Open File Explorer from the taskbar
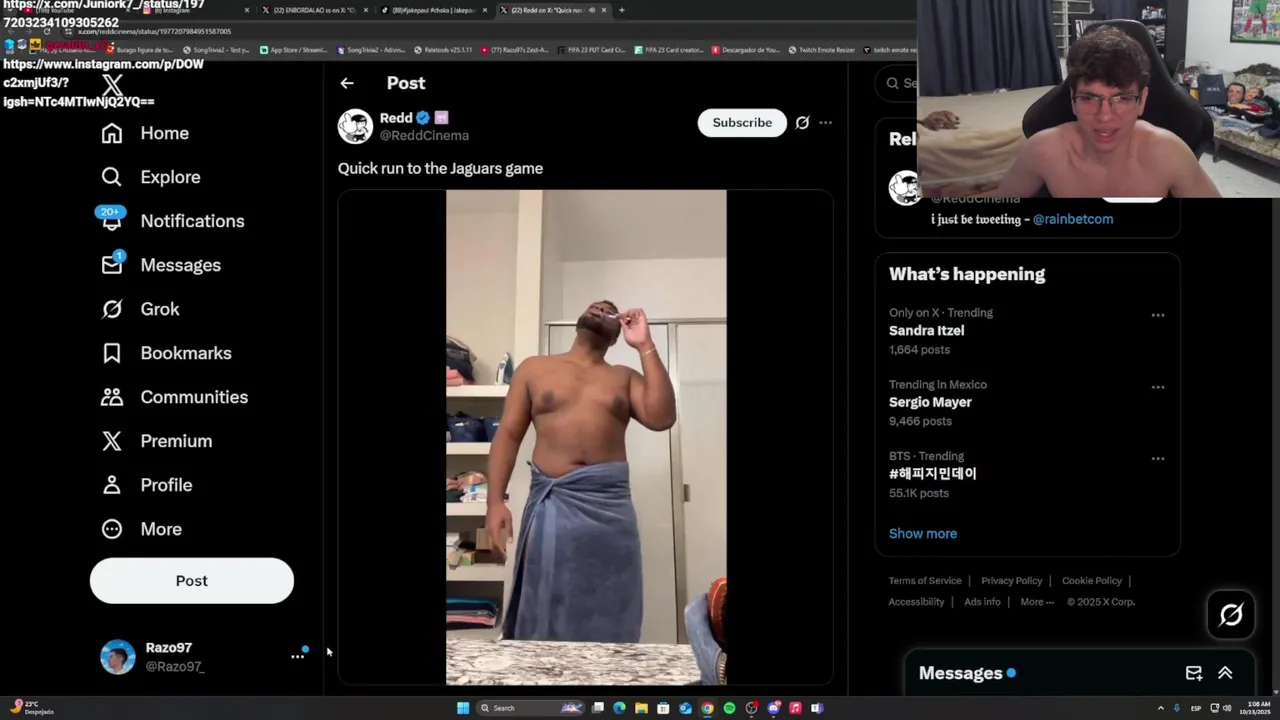Image resolution: width=1280 pixels, height=720 pixels. 641,708
